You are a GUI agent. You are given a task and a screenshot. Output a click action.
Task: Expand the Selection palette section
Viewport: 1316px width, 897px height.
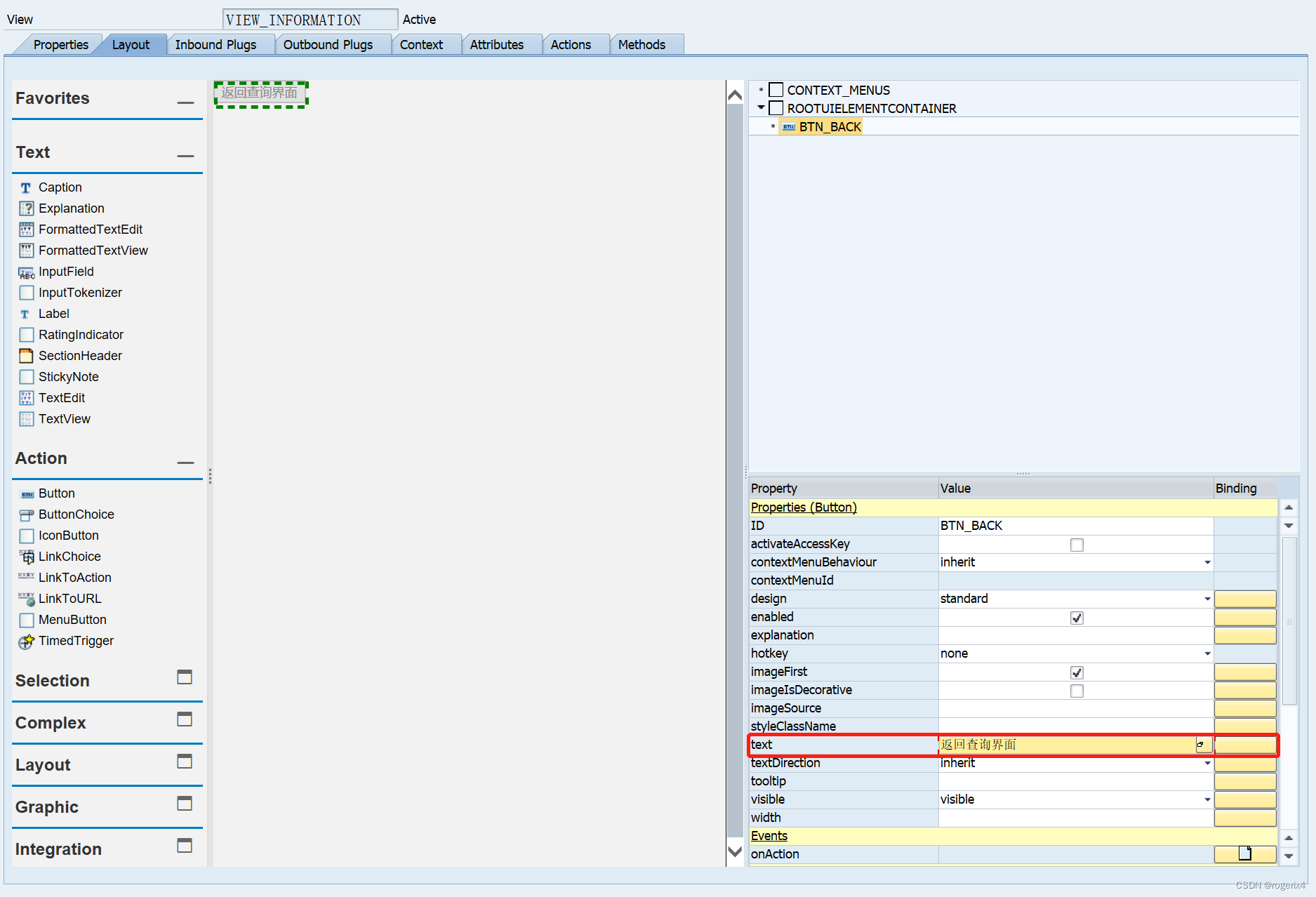[x=185, y=677]
